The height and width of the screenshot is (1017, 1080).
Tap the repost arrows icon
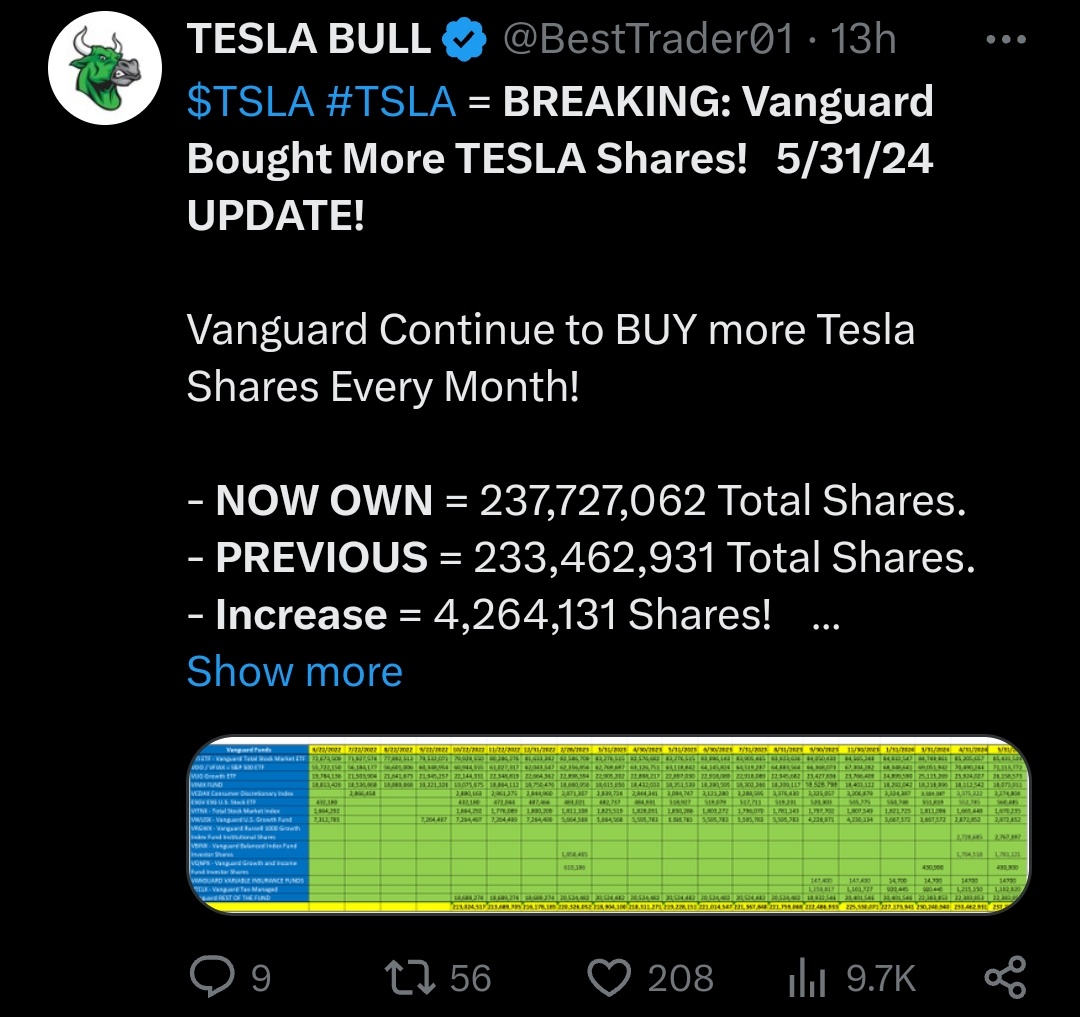(x=412, y=977)
